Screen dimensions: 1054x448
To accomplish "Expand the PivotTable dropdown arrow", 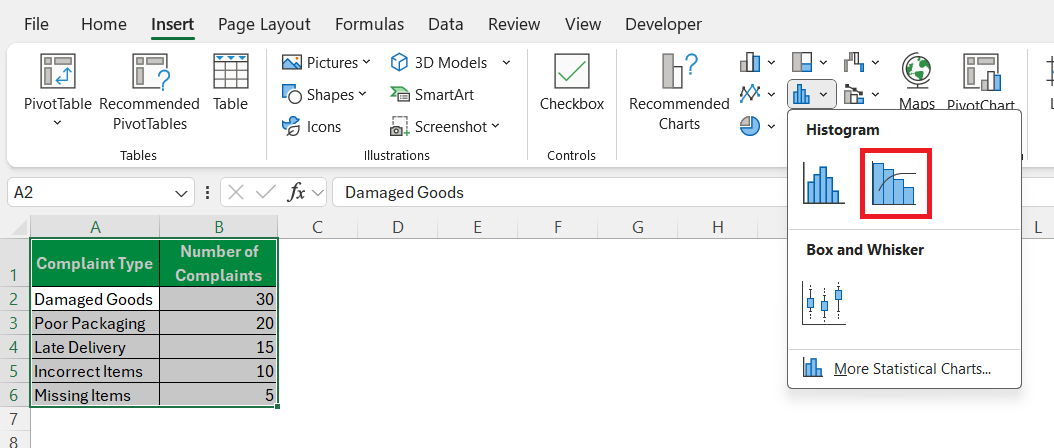I will pos(57,123).
